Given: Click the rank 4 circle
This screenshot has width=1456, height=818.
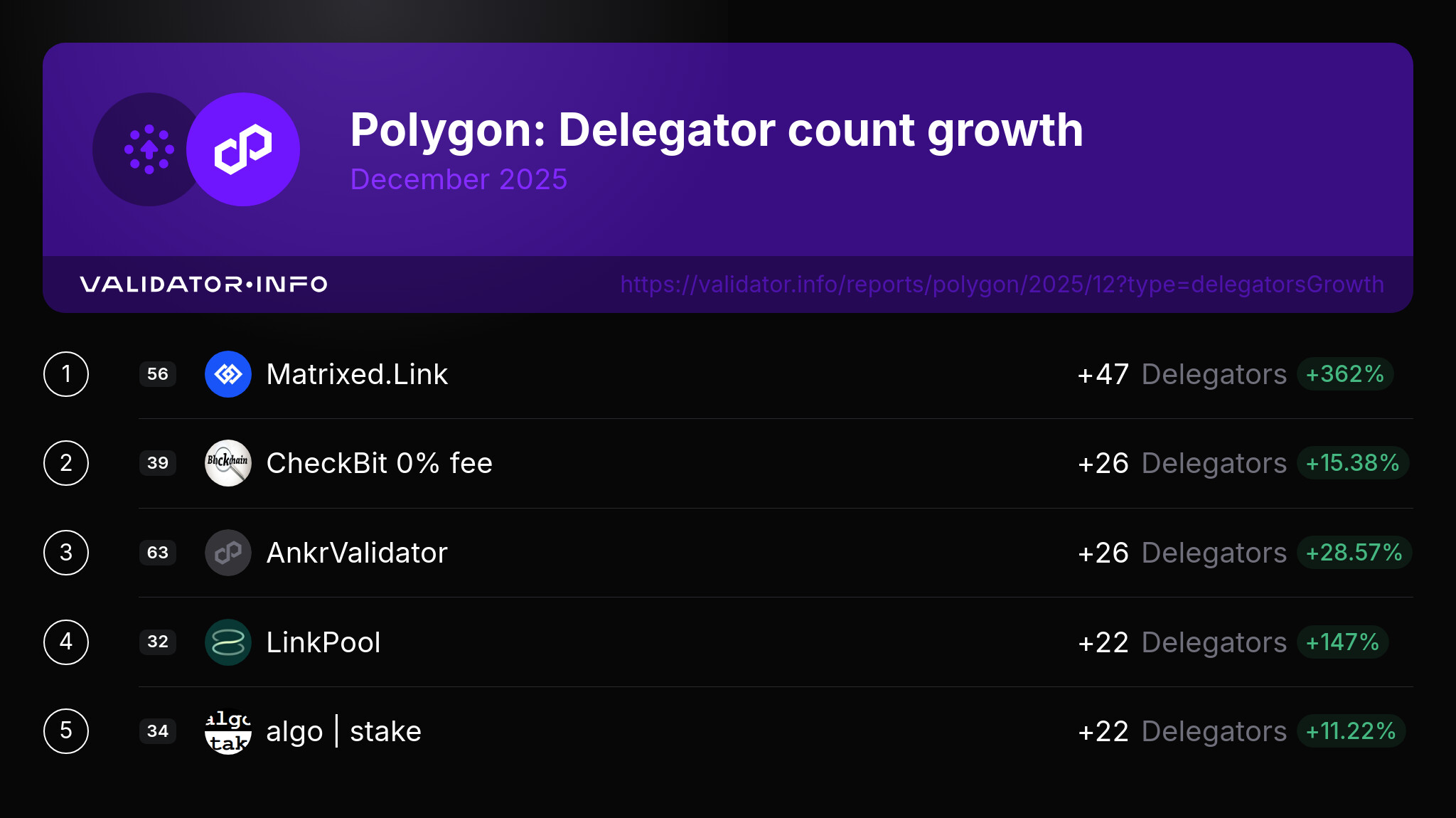Looking at the screenshot, I should [66, 642].
